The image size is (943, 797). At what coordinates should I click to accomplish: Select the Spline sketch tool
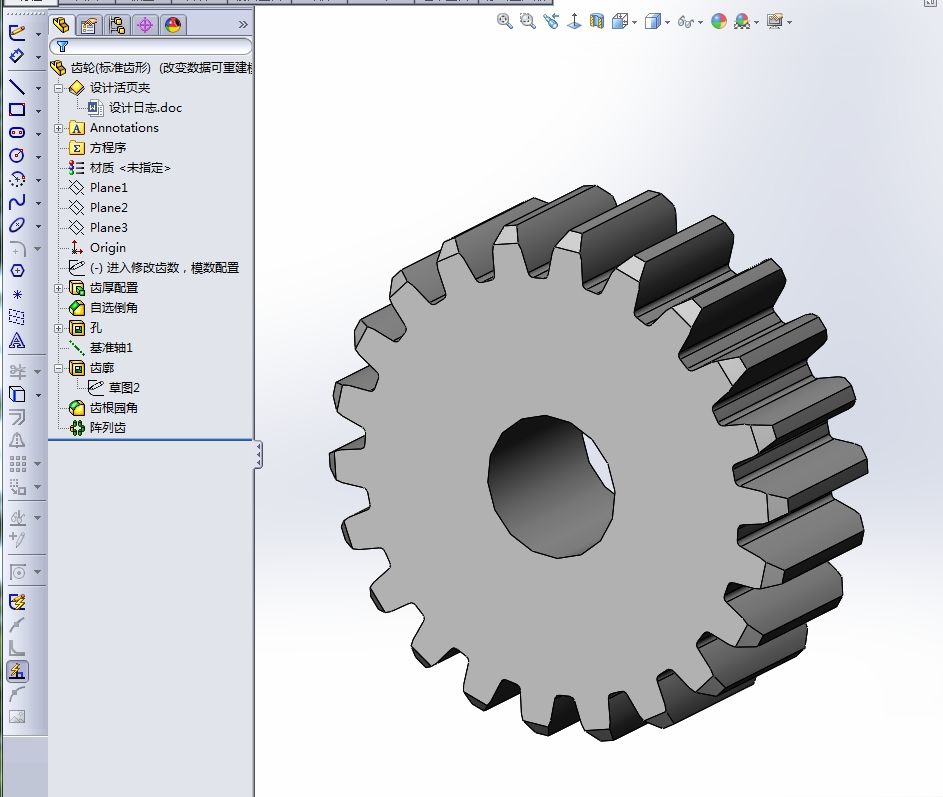[x=17, y=202]
